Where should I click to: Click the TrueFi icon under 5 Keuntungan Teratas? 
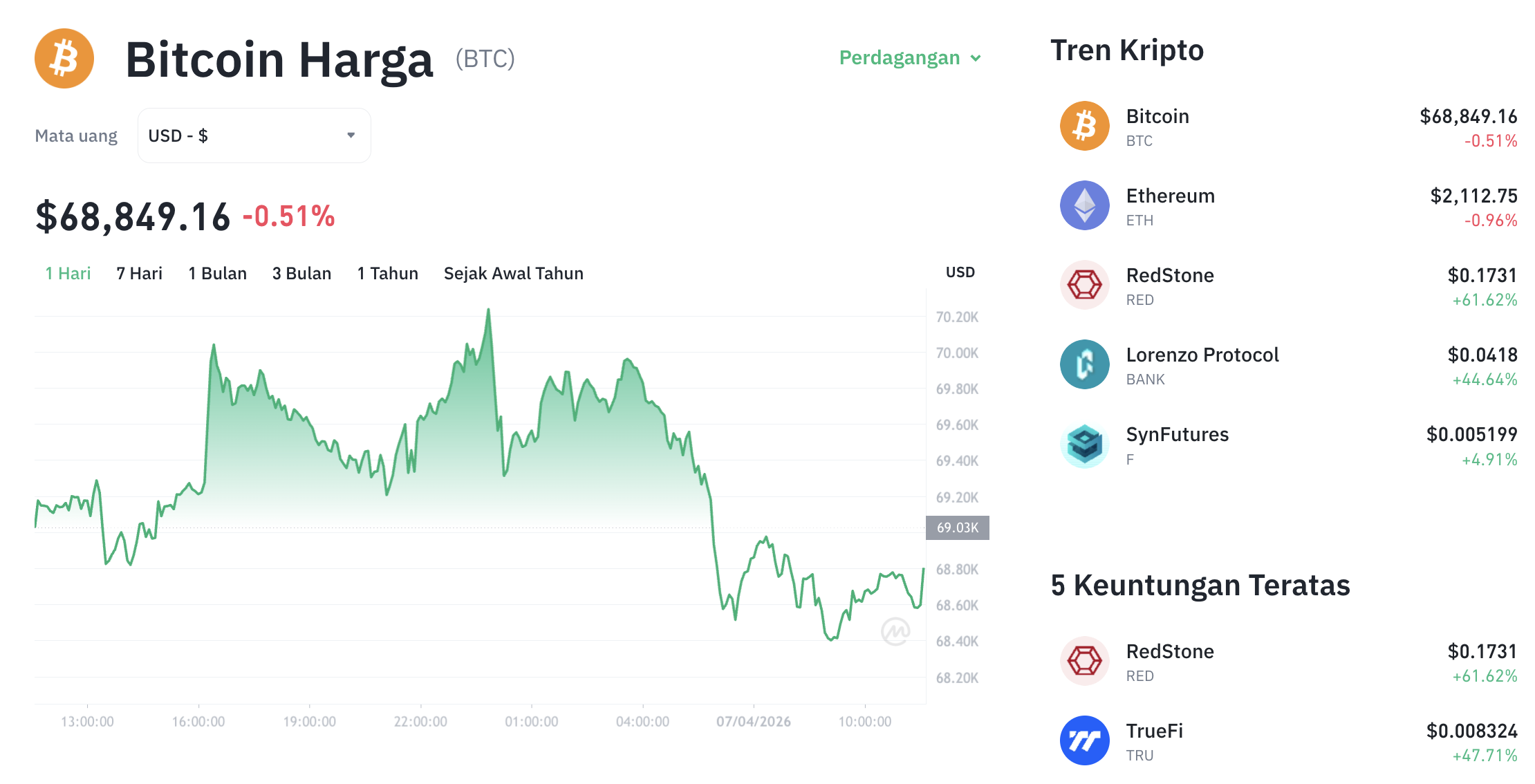point(1084,740)
